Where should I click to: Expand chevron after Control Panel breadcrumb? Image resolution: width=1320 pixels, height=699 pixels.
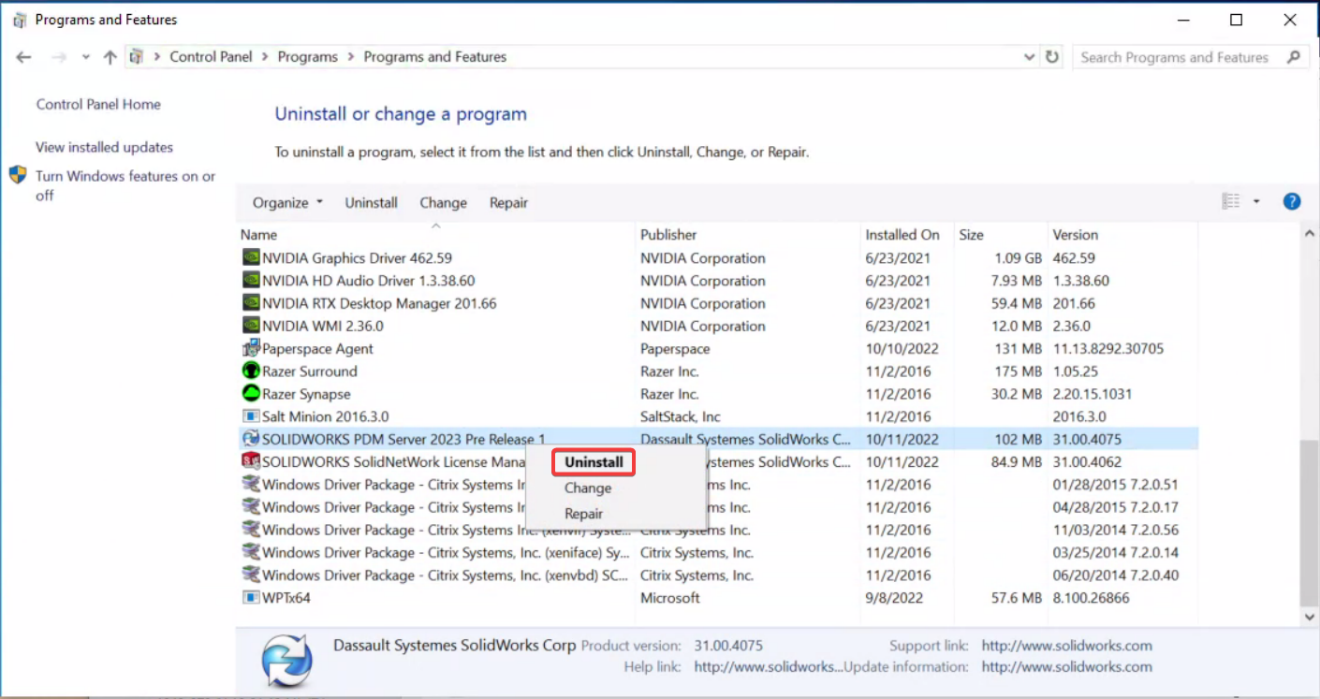pyautogui.click(x=265, y=57)
